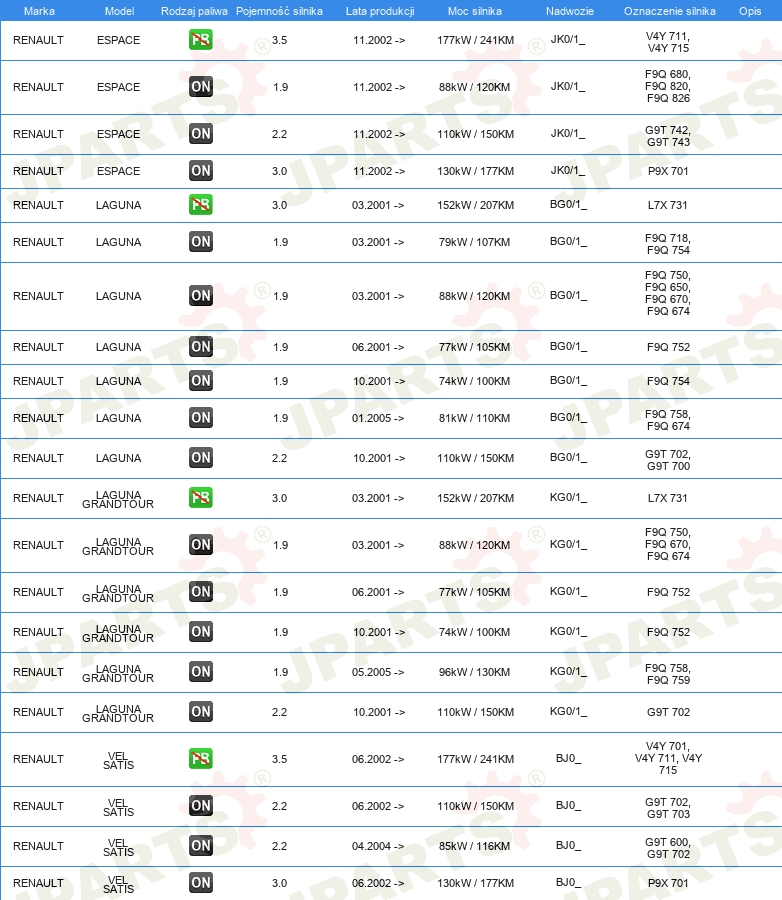Image resolution: width=782 pixels, height=900 pixels.
Task: Select engine codes G9T 702, G9T 703
Action: [x=668, y=808]
